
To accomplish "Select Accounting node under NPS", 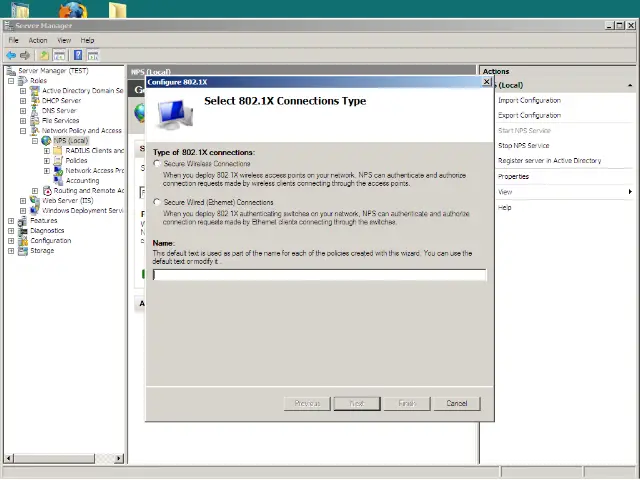I will [82, 180].
